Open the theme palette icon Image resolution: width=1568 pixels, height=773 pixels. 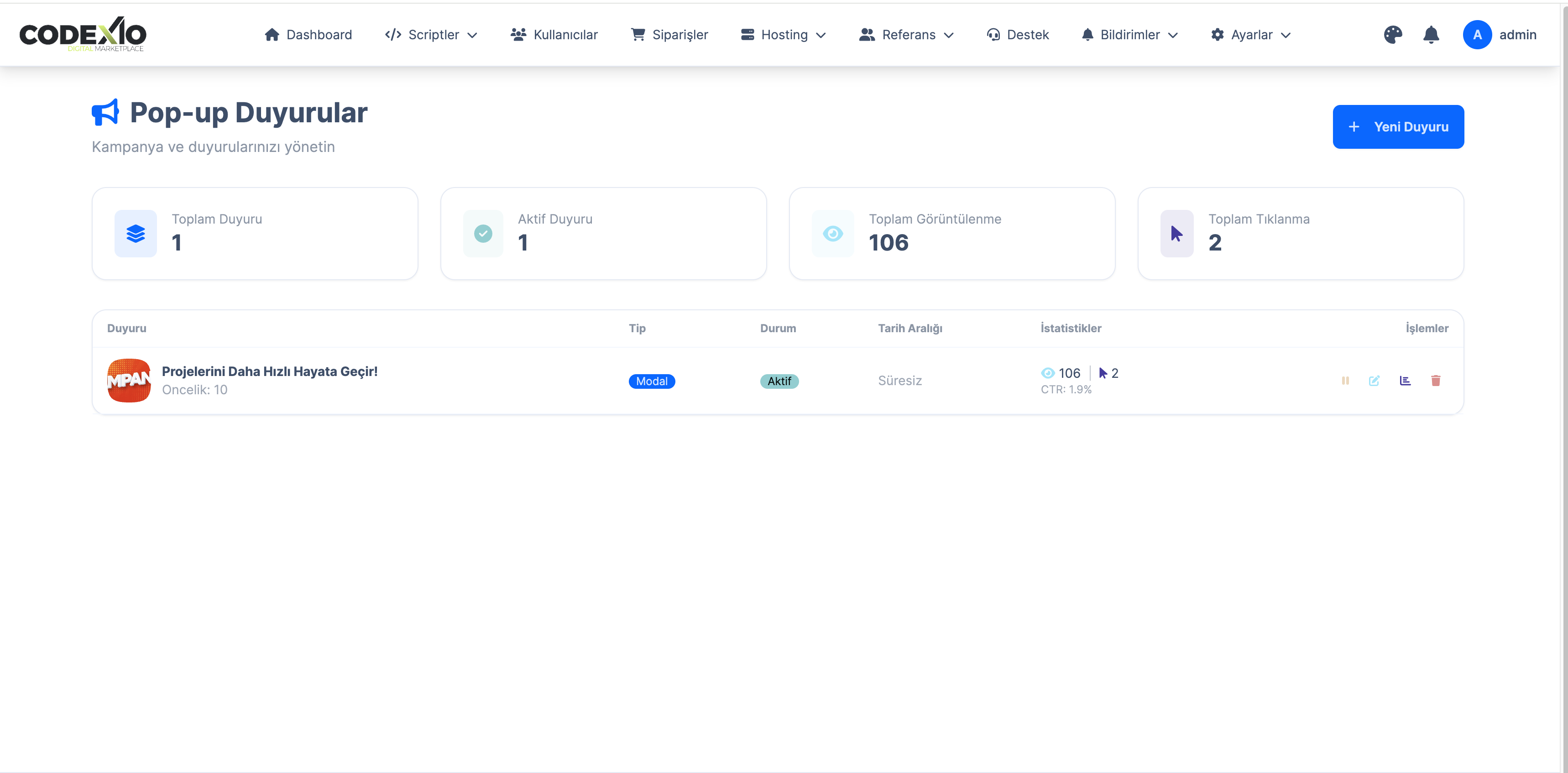click(1393, 35)
